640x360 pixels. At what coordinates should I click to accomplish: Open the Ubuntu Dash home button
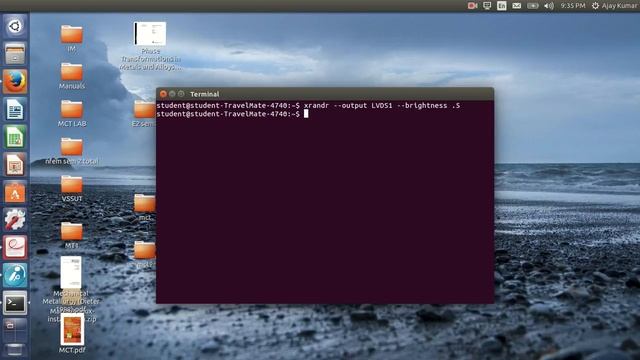click(x=15, y=27)
